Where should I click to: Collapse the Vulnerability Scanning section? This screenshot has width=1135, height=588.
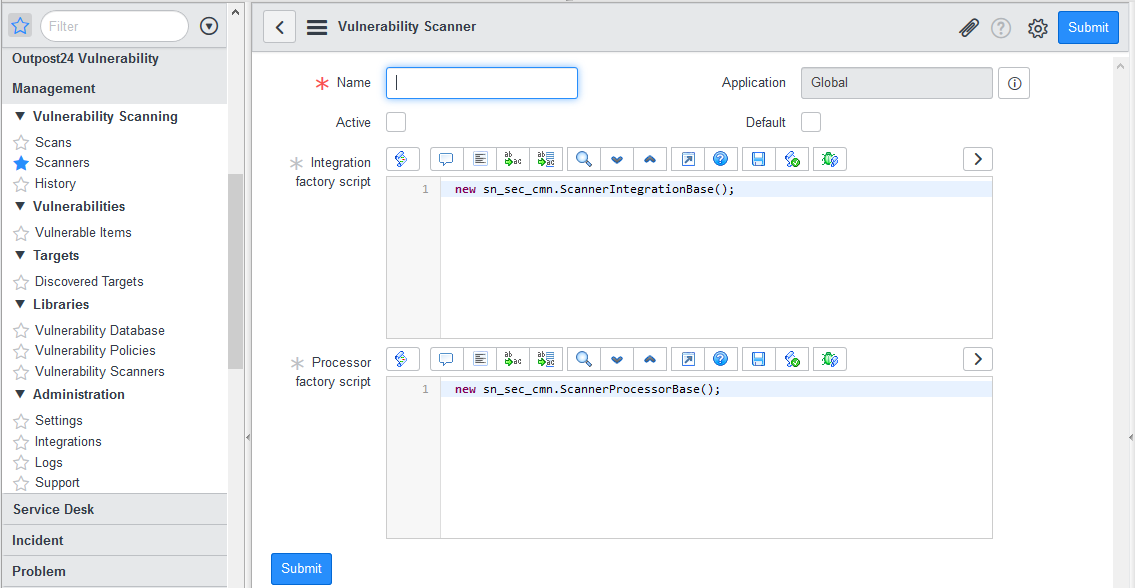[x=22, y=116]
